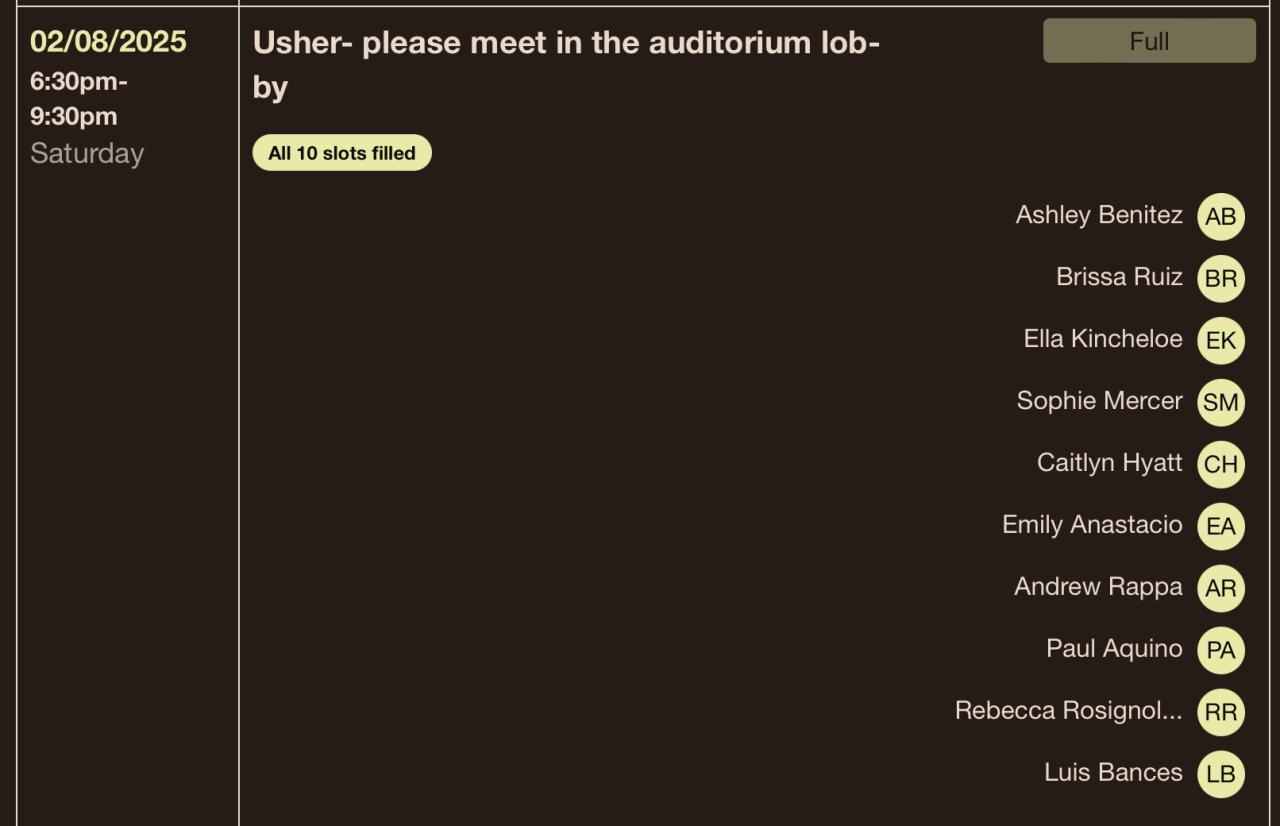Image resolution: width=1280 pixels, height=826 pixels.
Task: Click the AB avatar for Ashley Benitez
Action: [1220, 217]
